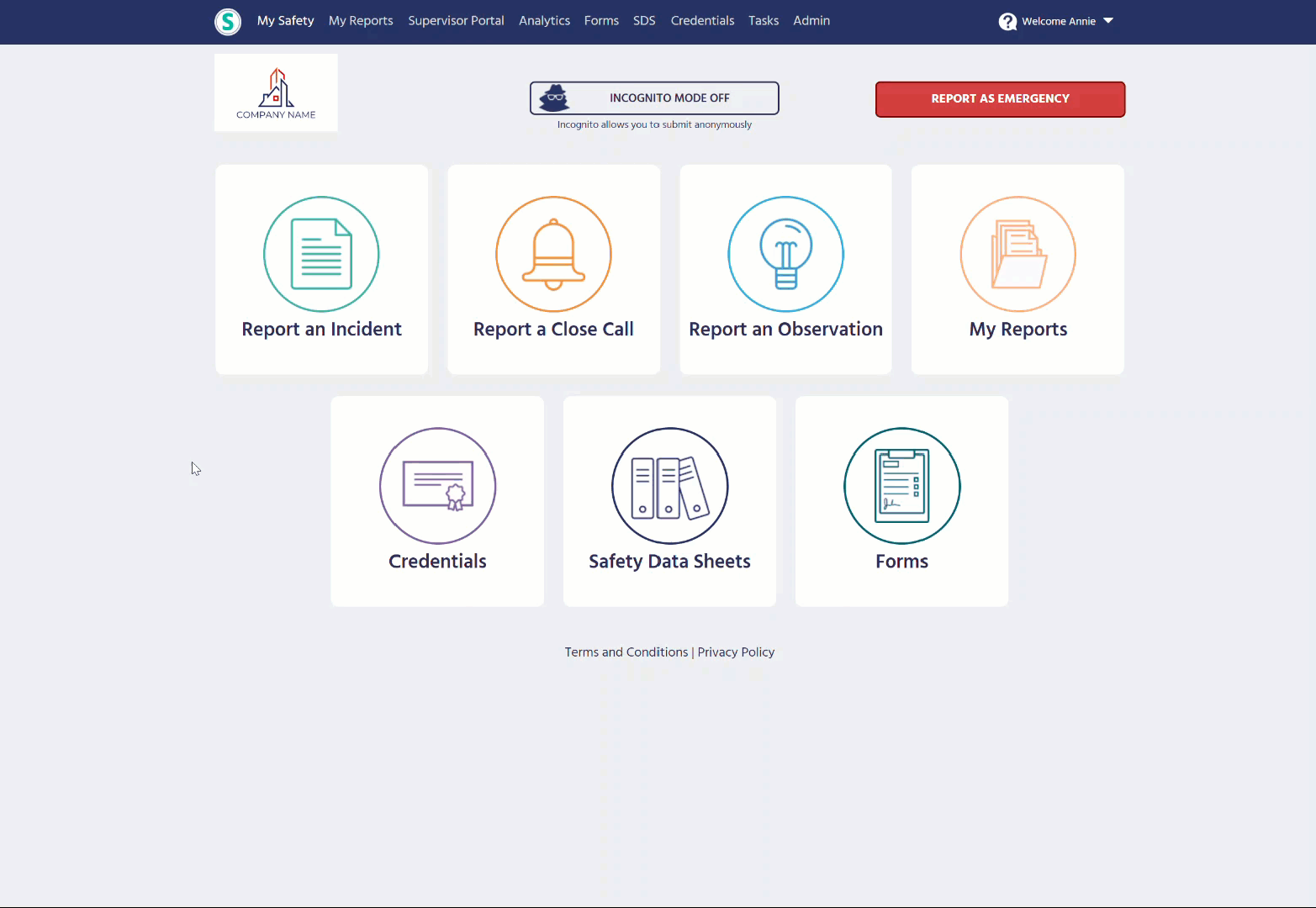Click the Company Name logo image
The height and width of the screenshot is (908, 1316).
point(276,92)
